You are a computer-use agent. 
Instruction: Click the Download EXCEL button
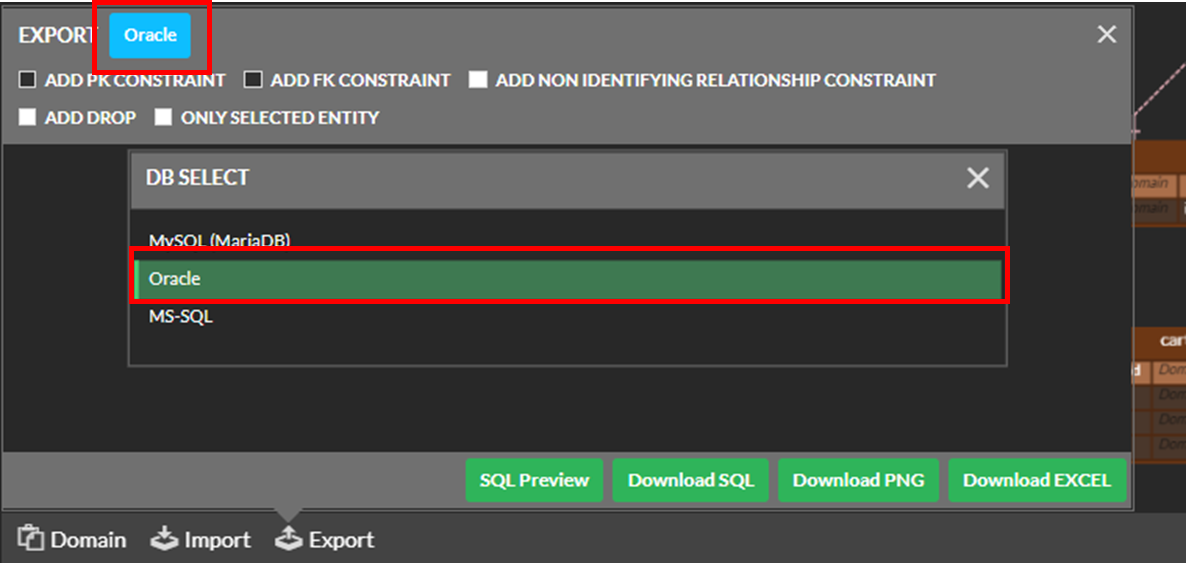click(x=1037, y=480)
